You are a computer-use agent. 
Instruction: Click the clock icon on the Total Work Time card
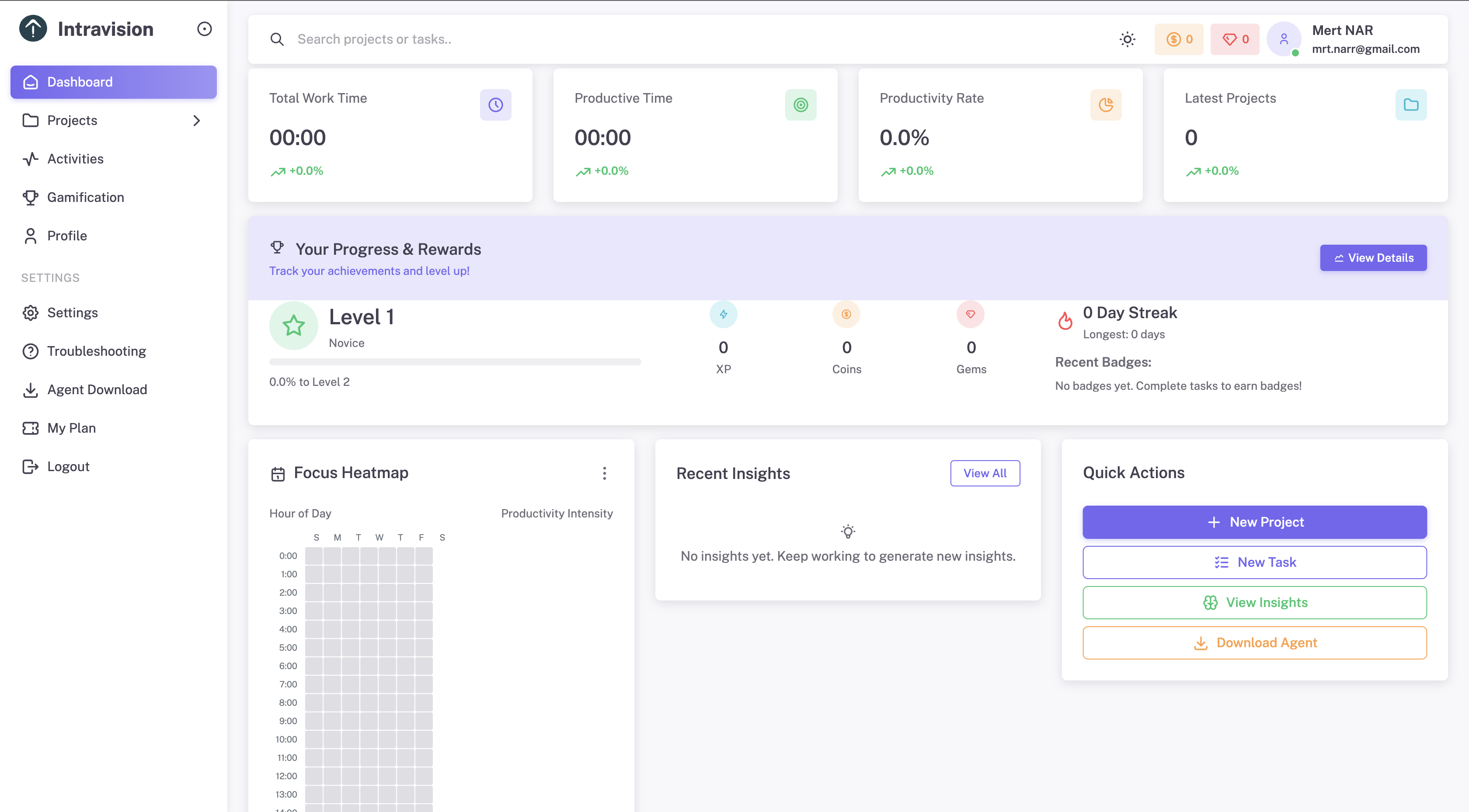495,104
